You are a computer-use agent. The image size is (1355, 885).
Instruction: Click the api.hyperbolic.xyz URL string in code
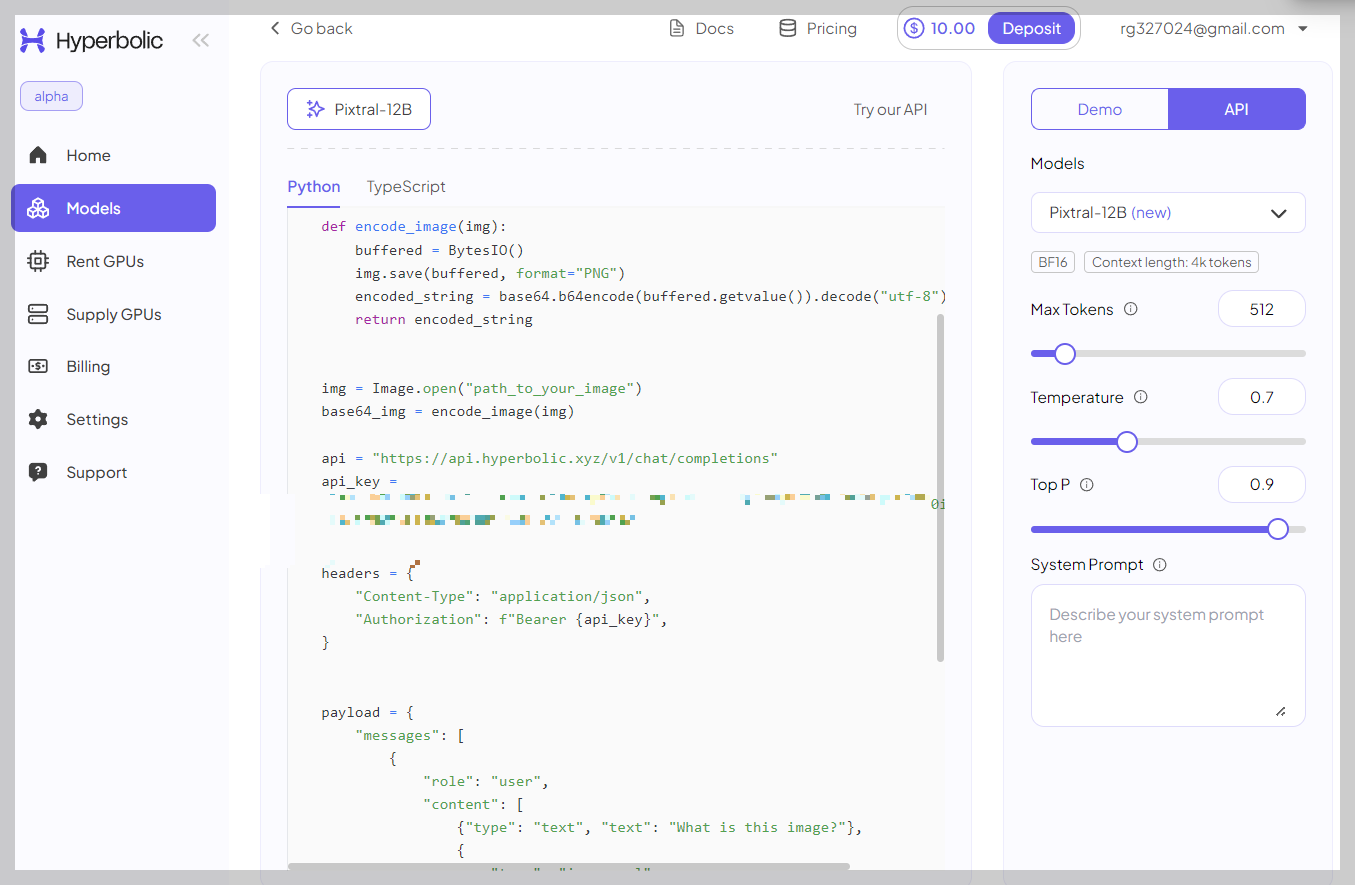575,458
